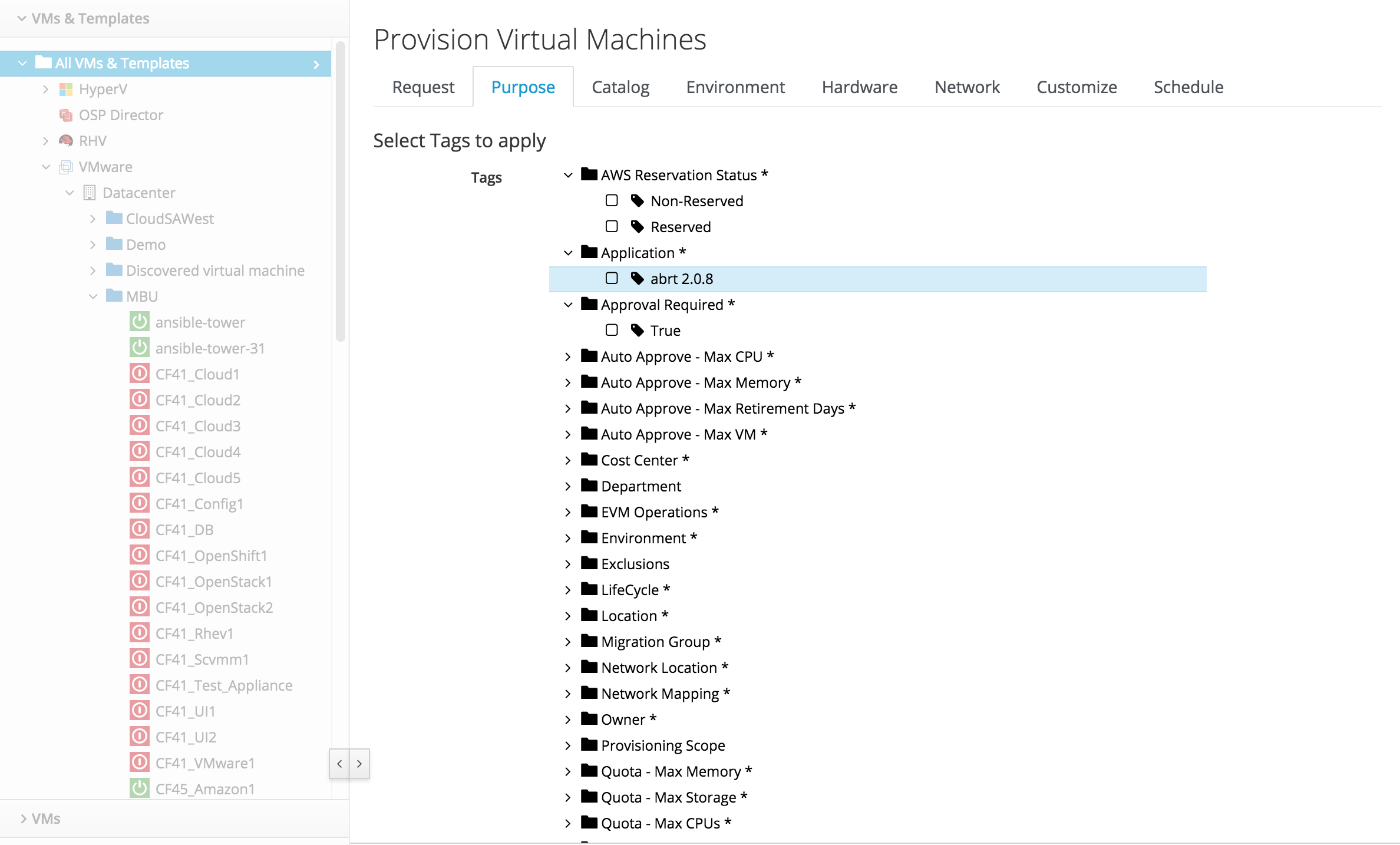Switch to the Hardware tab

pyautogui.click(x=859, y=87)
